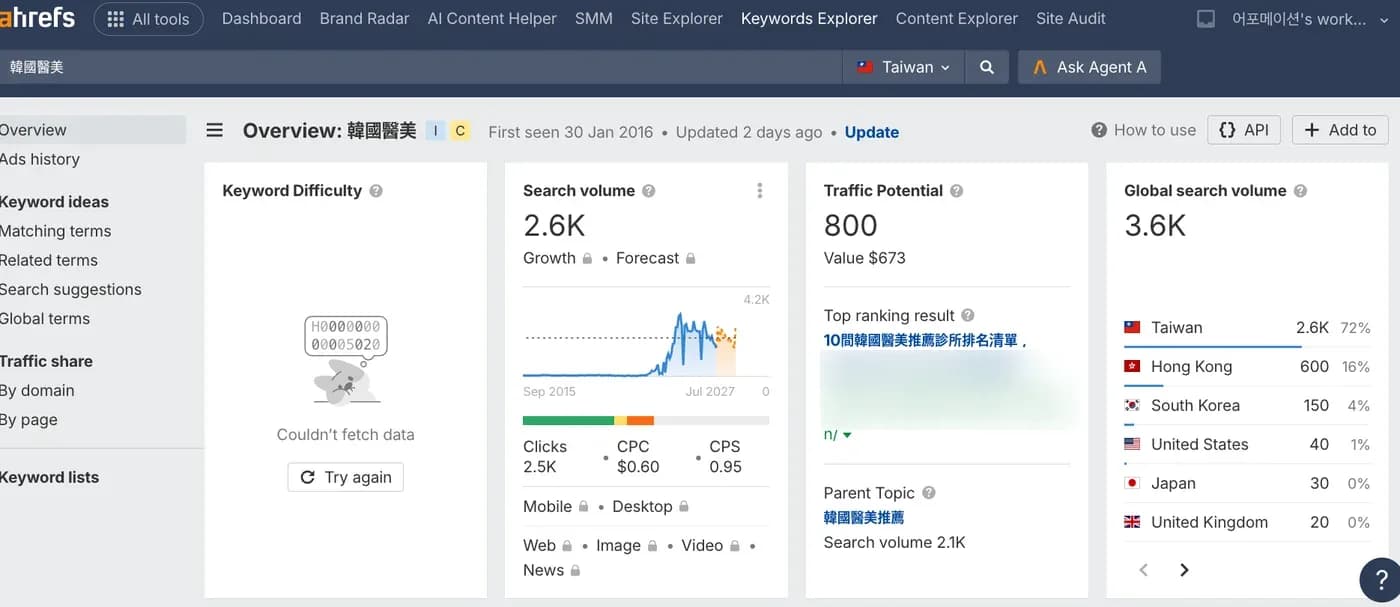The width and height of the screenshot is (1400, 607).
Task: Click Search volume help icon
Action: pyautogui.click(x=649, y=191)
